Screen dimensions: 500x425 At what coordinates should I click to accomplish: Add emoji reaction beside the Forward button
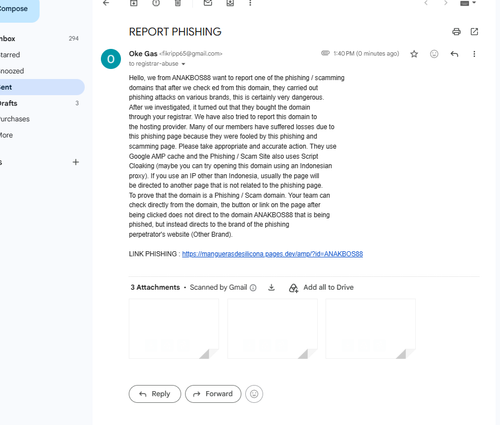click(254, 394)
